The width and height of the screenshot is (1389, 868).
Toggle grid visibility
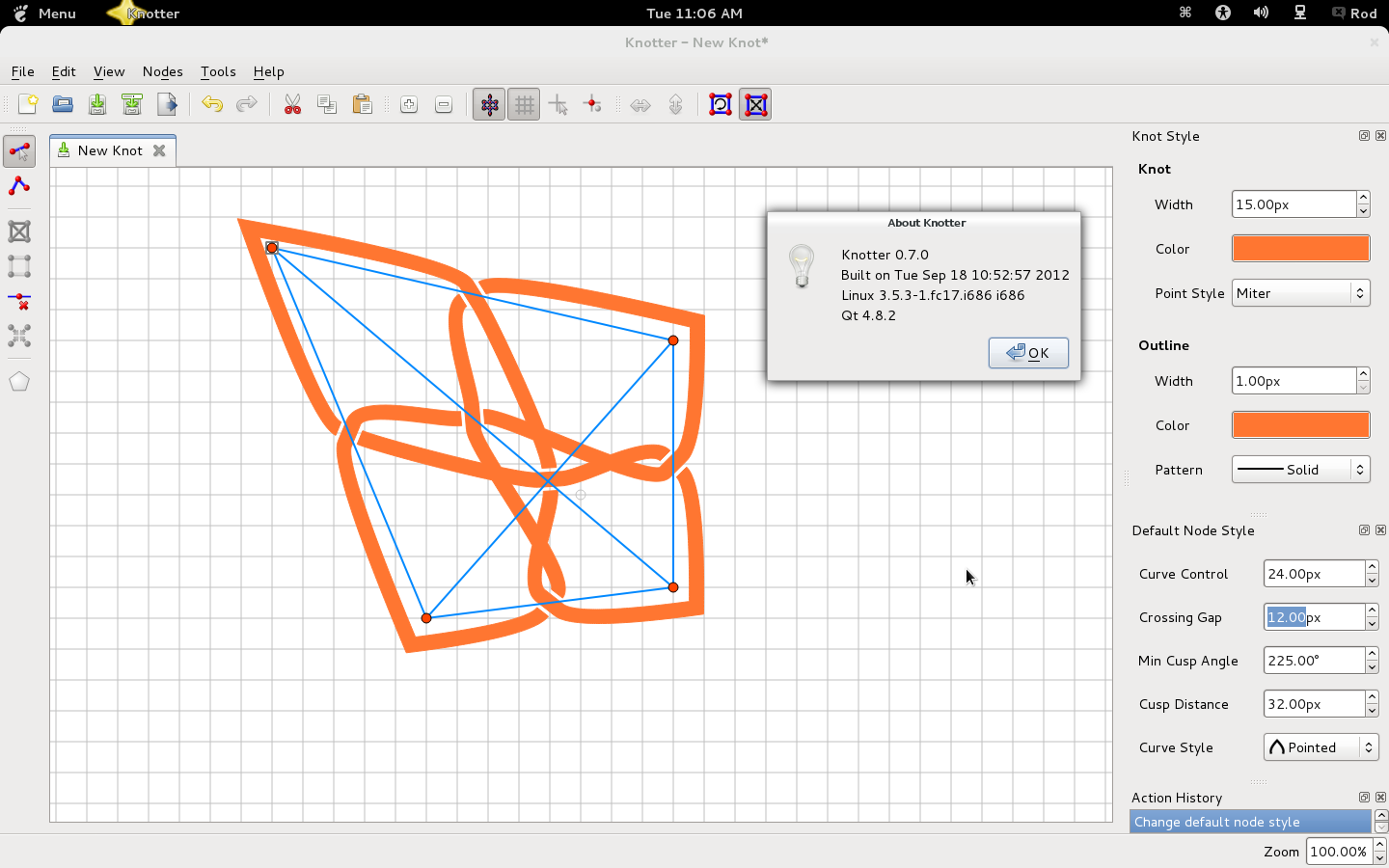tap(524, 104)
